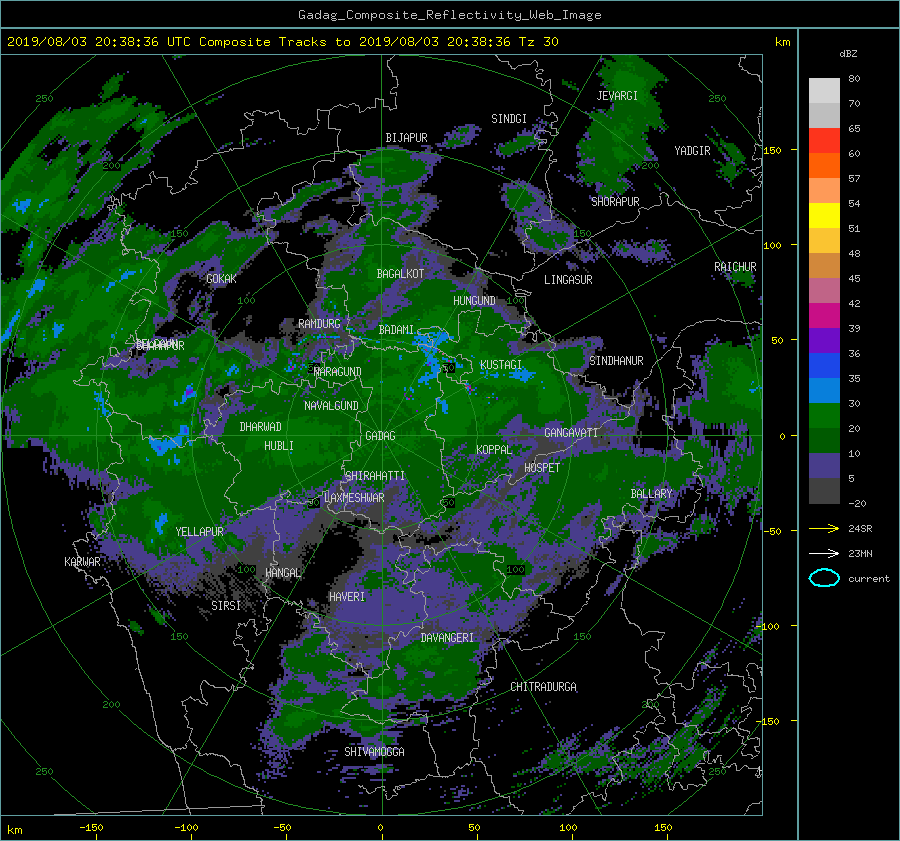The image size is (900, 841).
Task: Click the KOPPAL city label
Action: pos(494,450)
